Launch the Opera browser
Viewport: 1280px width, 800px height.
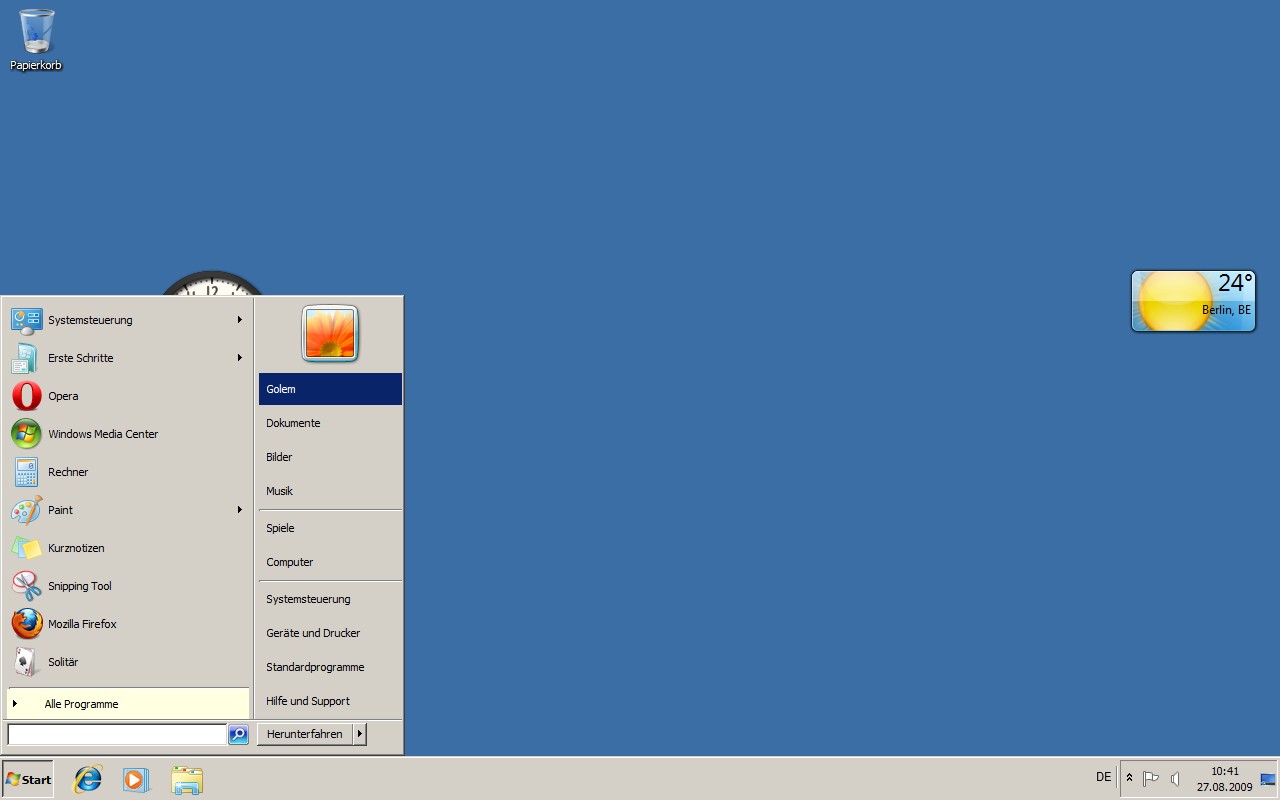point(63,396)
